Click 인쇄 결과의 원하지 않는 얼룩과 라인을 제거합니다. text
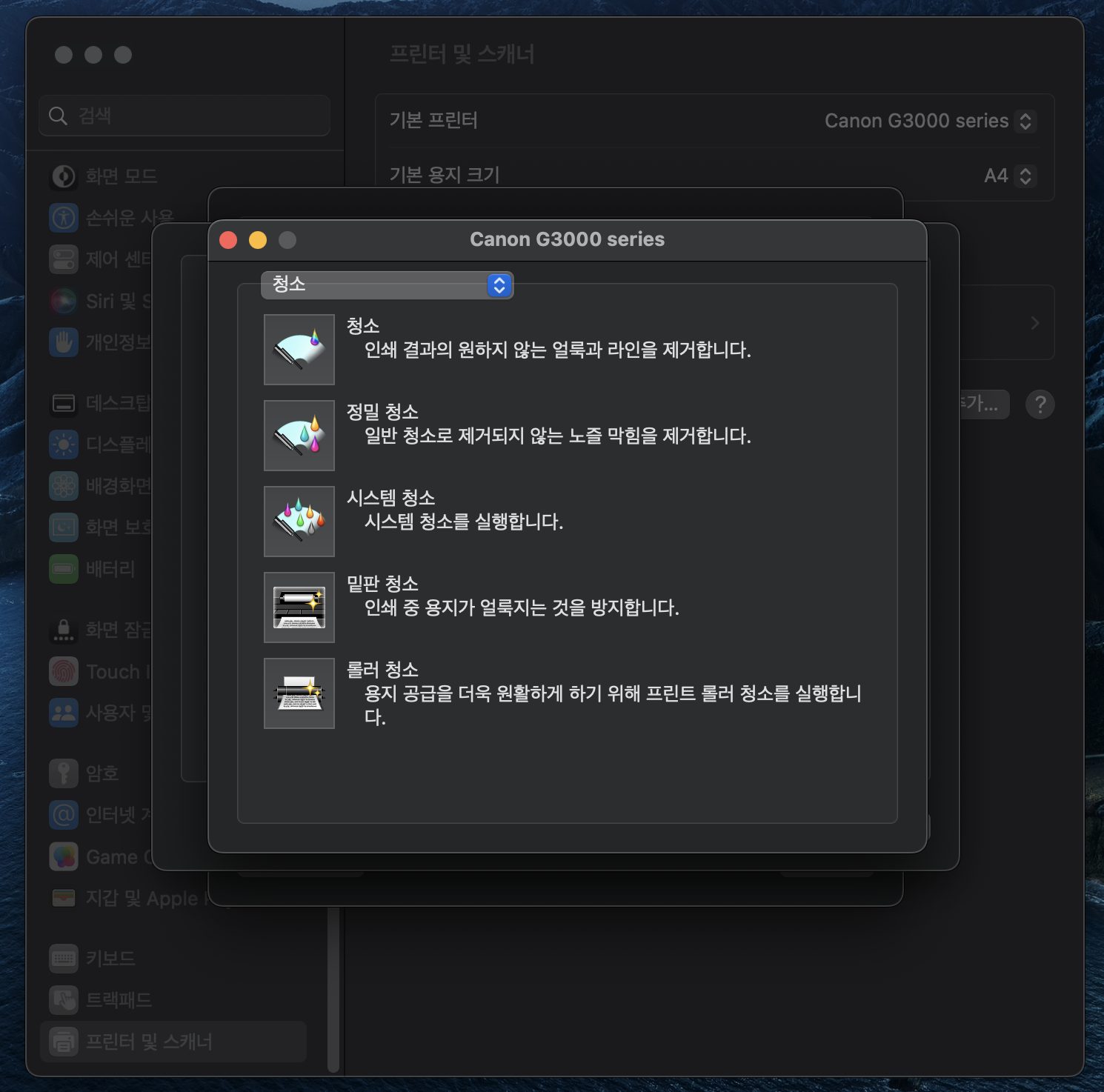Screen dimensions: 1104x1092 [557, 350]
